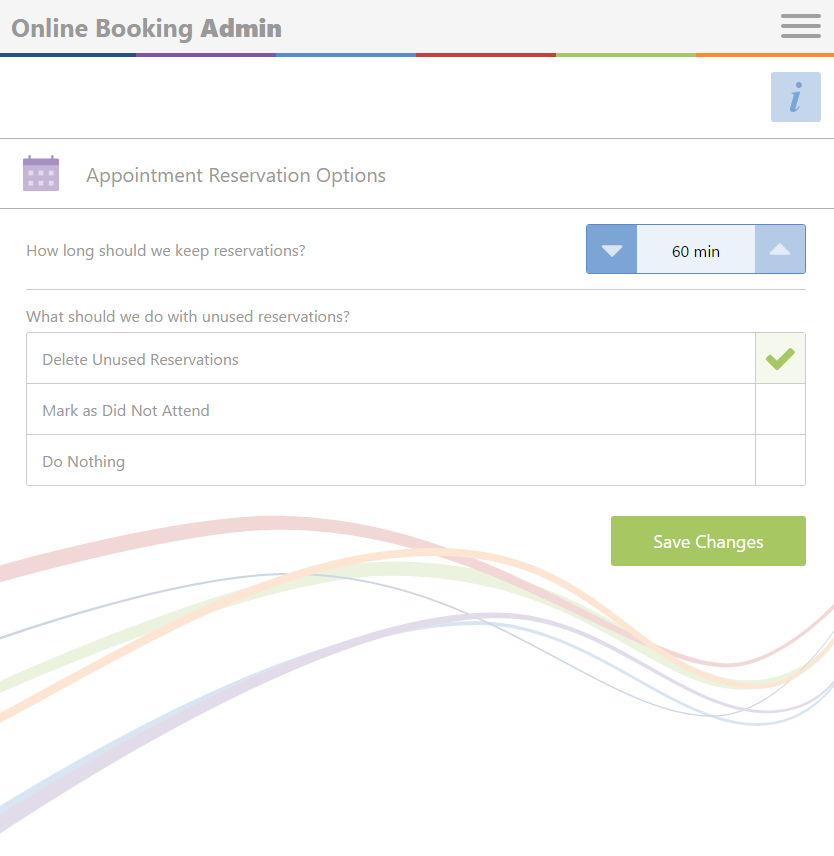The height and width of the screenshot is (856, 834).
Task: Tick the box beside Do Nothing
Action: [780, 460]
